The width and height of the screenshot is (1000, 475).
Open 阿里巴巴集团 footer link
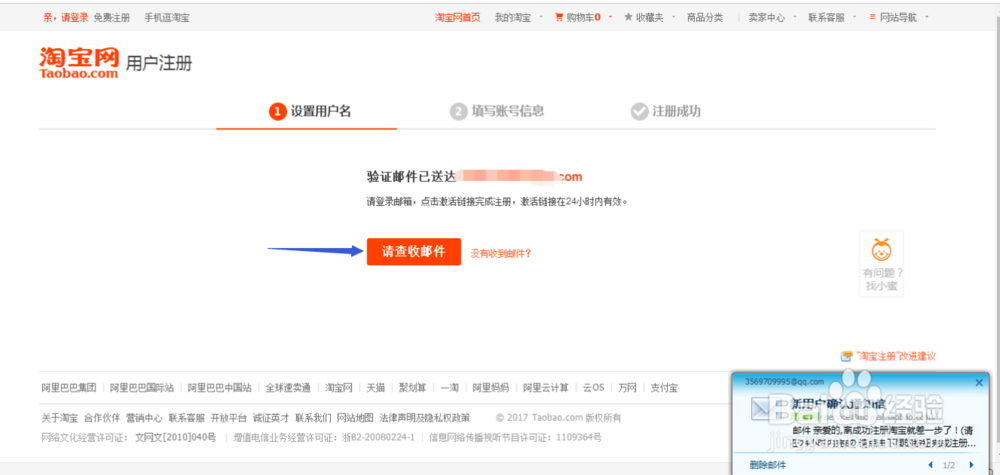pos(69,388)
